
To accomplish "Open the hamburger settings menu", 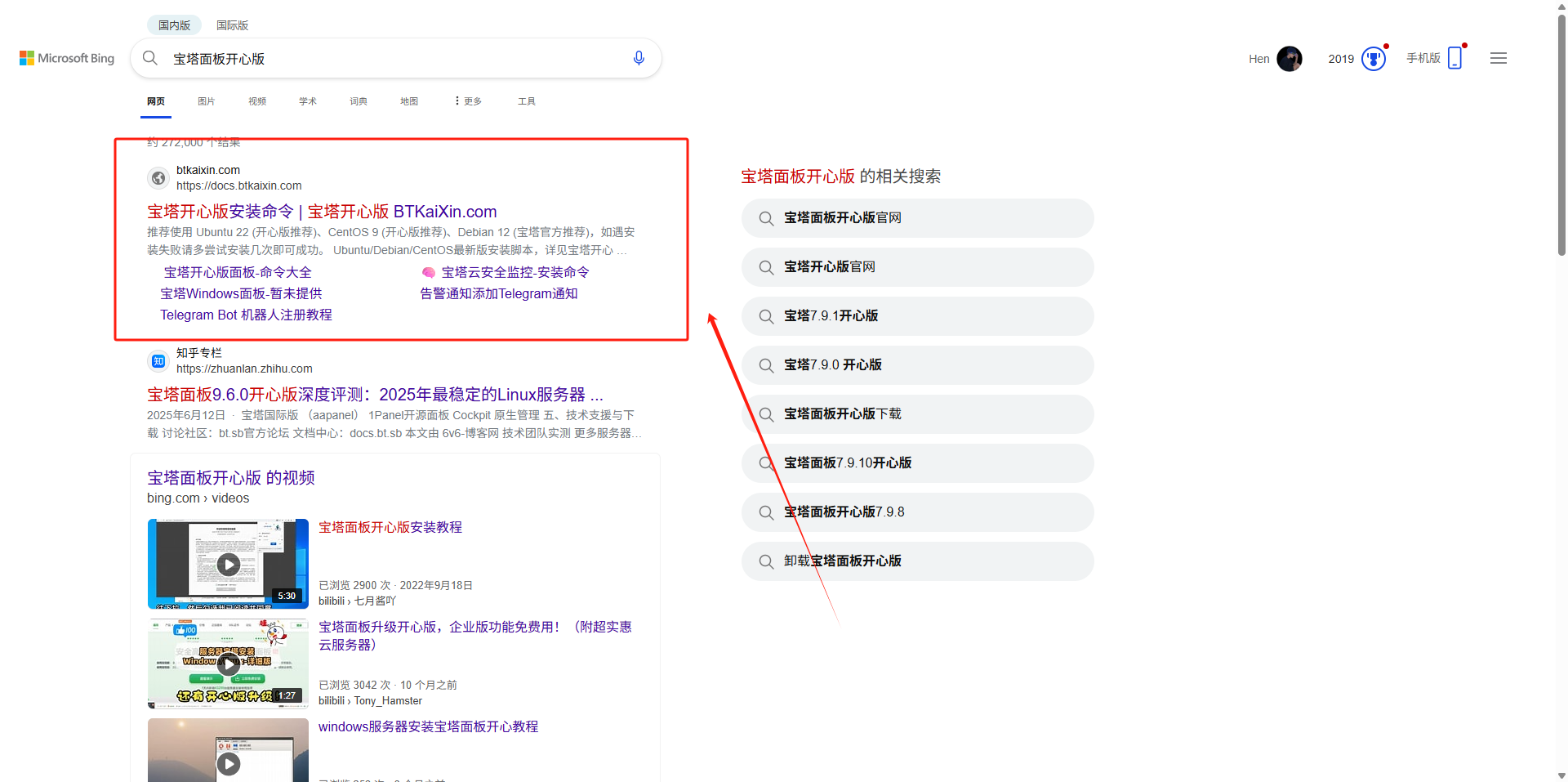I will 1499,58.
